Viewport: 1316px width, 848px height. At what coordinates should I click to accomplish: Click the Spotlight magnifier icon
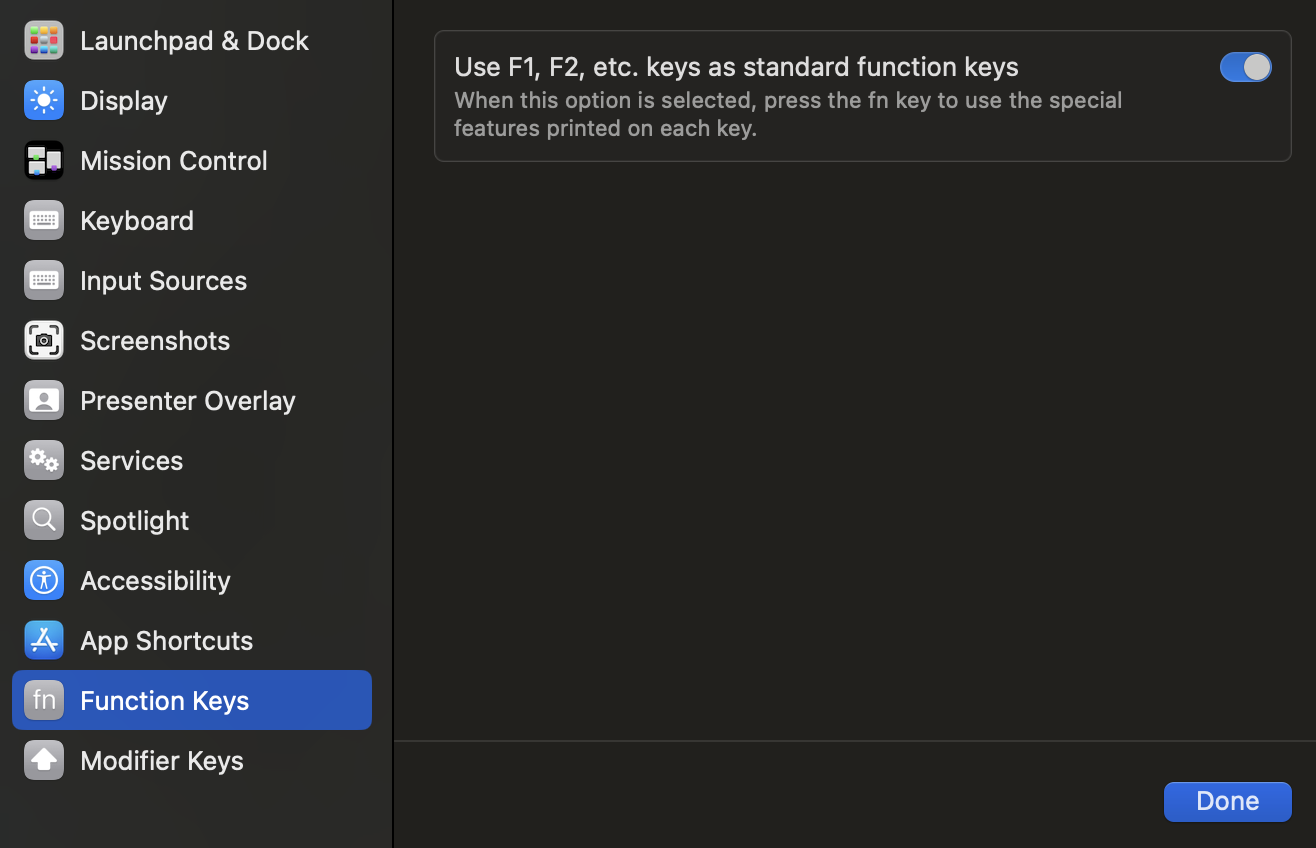click(x=44, y=520)
